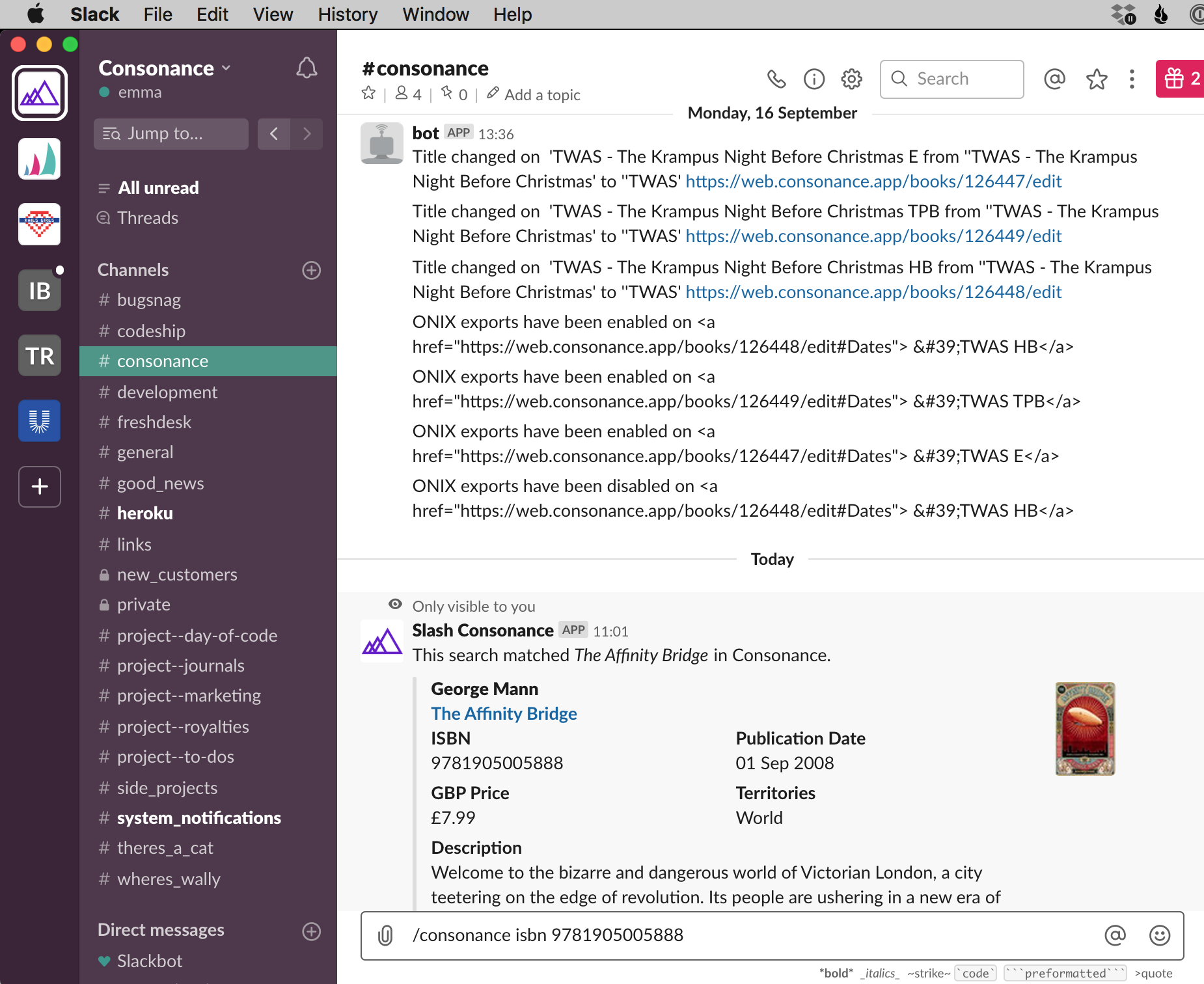
Task: Open Dropbox menu bar icon
Action: pos(1123,14)
